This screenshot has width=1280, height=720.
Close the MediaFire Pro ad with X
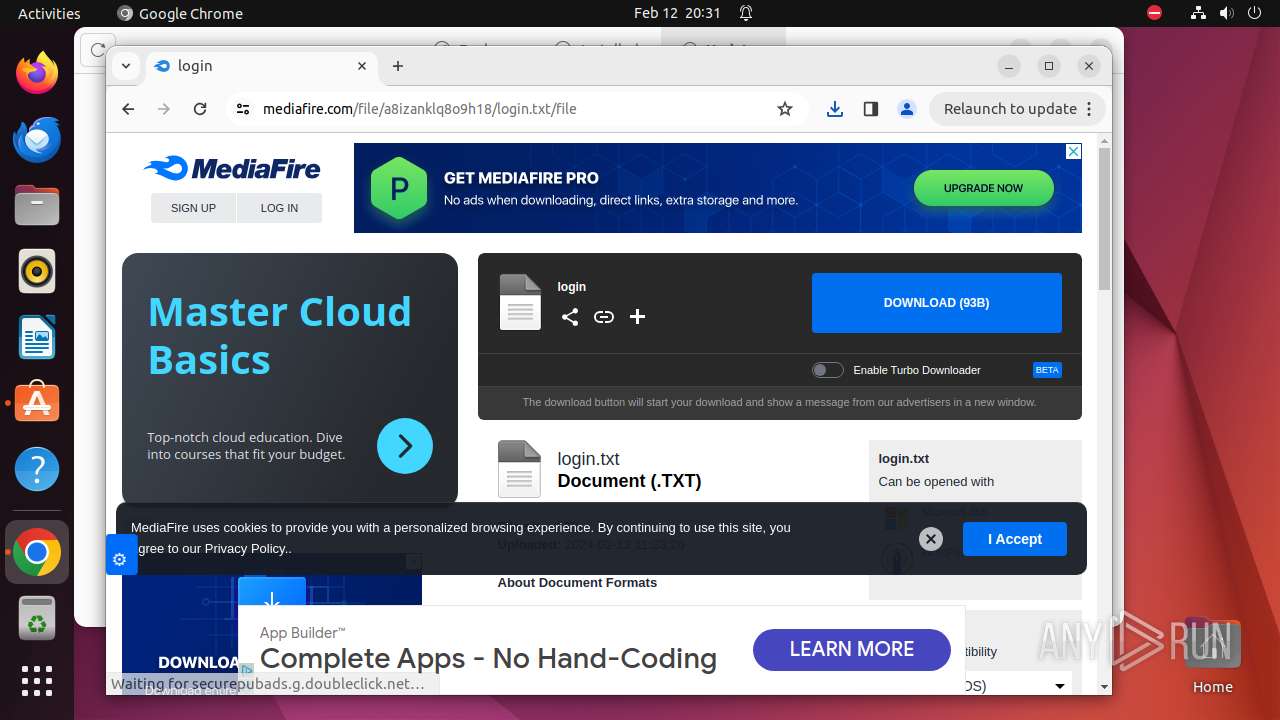tap(1073, 152)
